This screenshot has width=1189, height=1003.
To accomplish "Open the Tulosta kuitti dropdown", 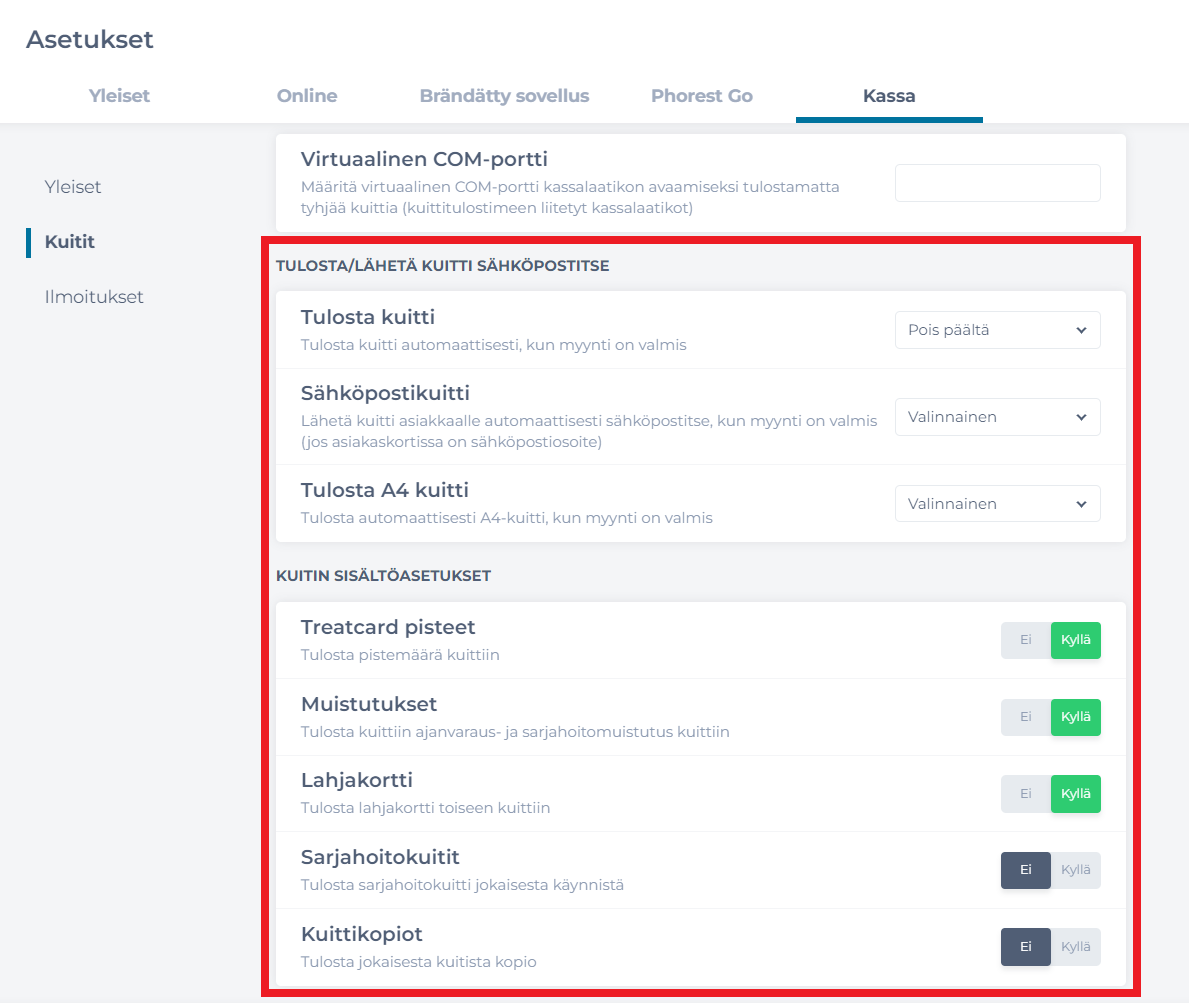I will [997, 330].
